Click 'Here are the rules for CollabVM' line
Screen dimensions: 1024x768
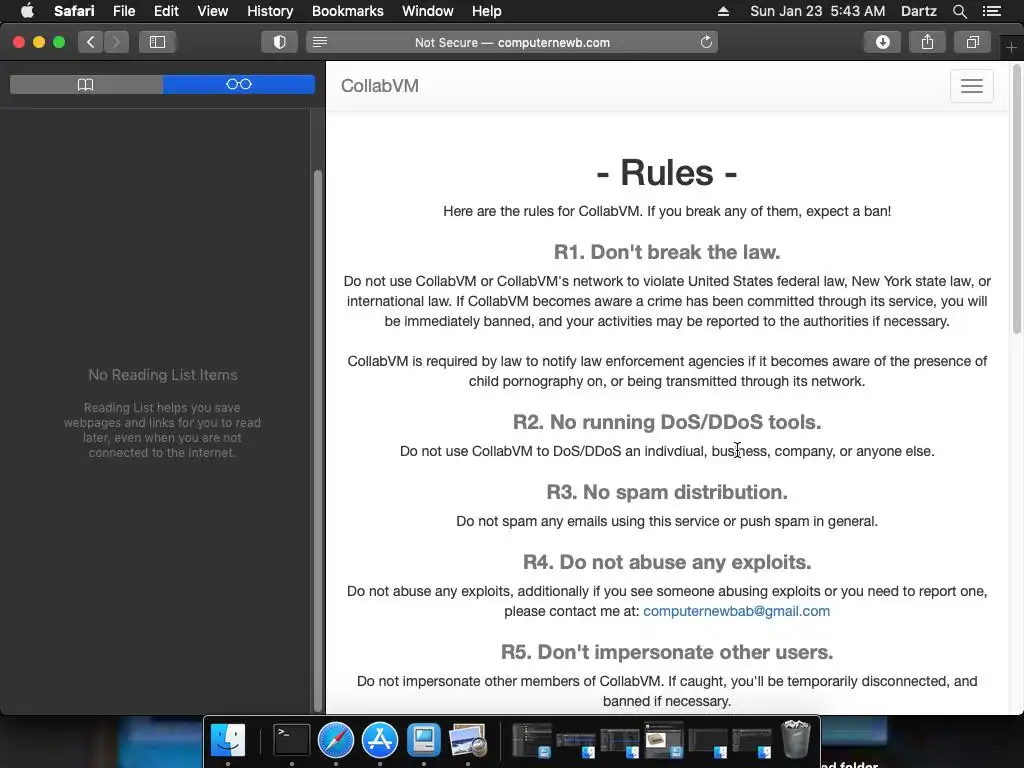pos(667,211)
